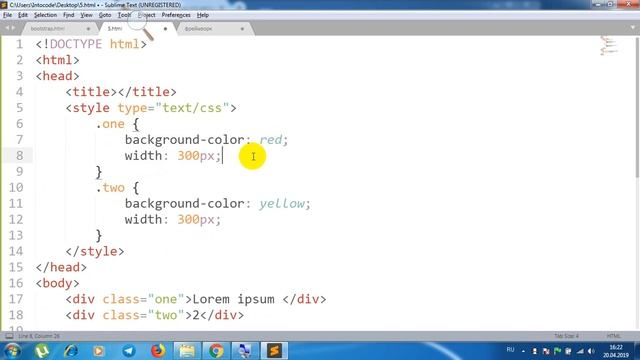The height and width of the screenshot is (360, 640).
Task: Open the View menu
Action: (86, 15)
